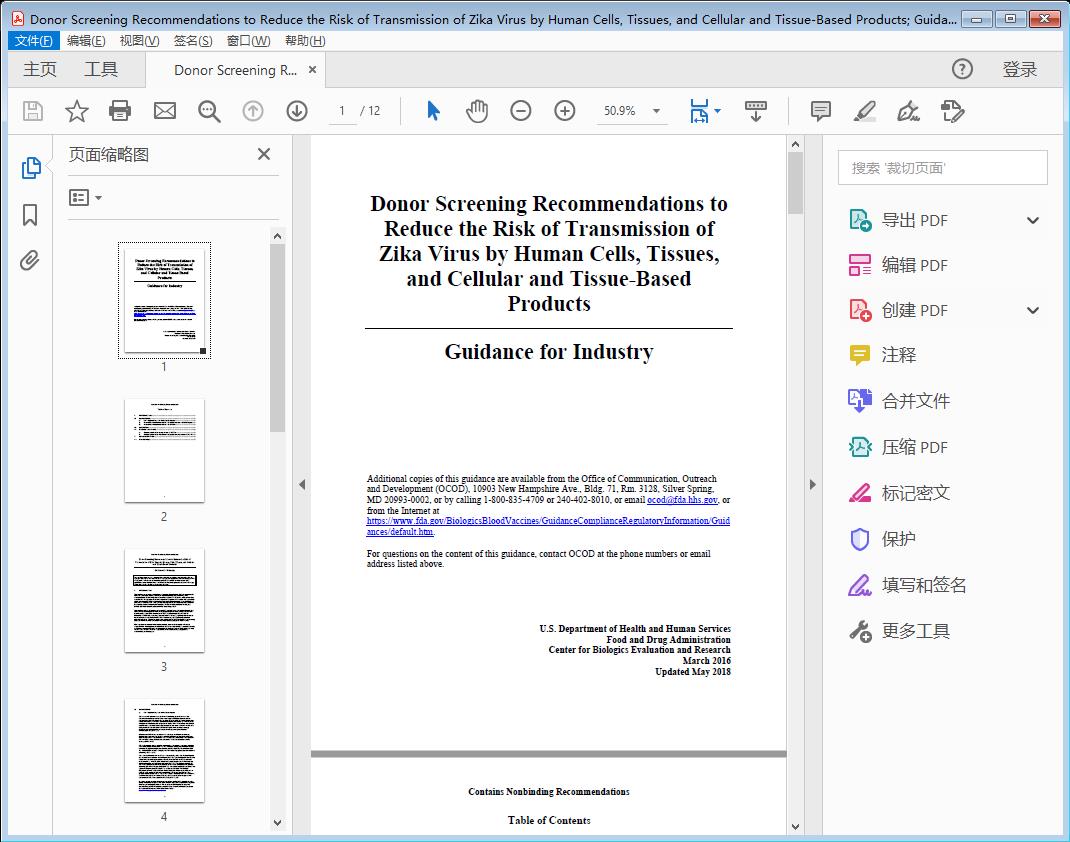Switch to the 工具 tab
The height and width of the screenshot is (842, 1070).
click(x=101, y=69)
